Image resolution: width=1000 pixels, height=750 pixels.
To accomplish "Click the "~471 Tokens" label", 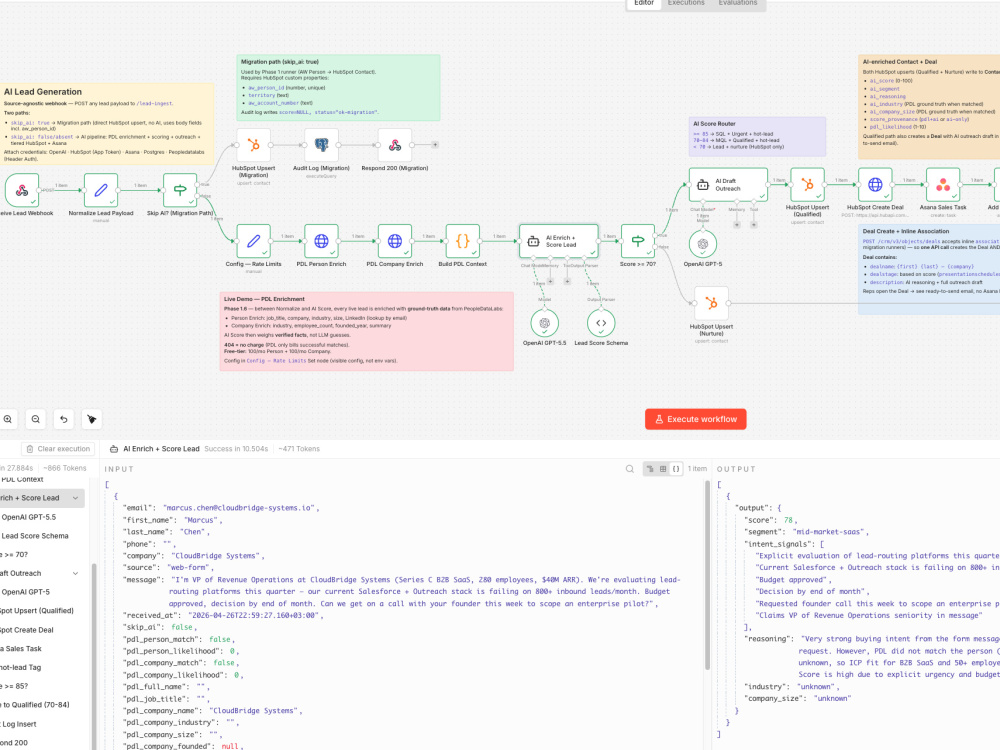I will tap(299, 449).
